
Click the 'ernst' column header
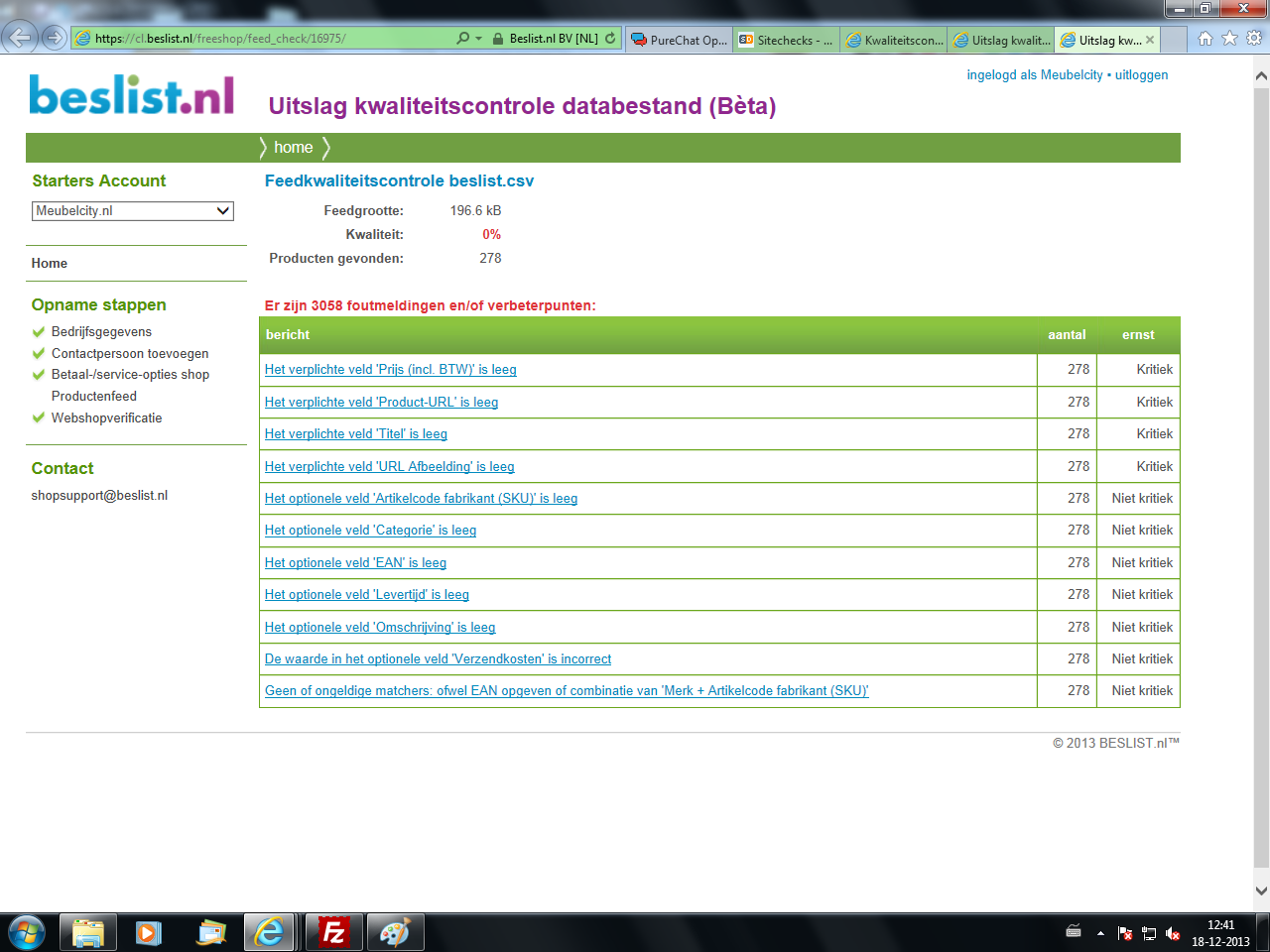click(1138, 335)
